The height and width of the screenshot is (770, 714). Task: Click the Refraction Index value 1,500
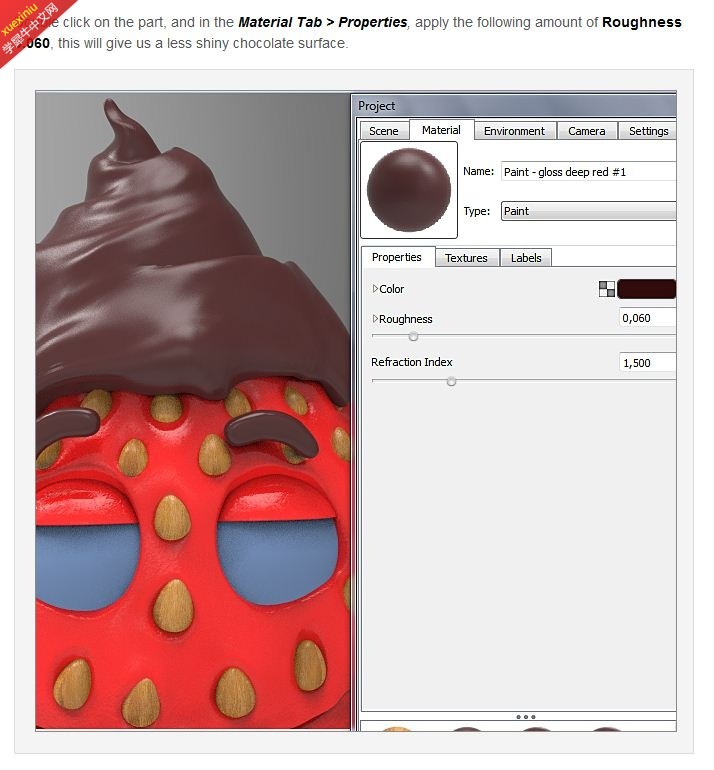[x=648, y=363]
